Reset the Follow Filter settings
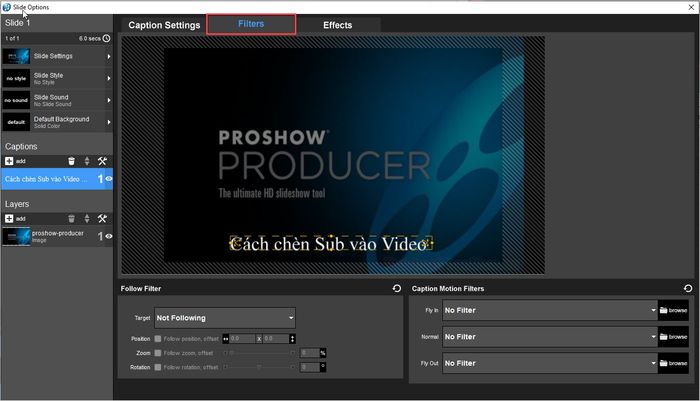Image resolution: width=700 pixels, height=401 pixels. coord(396,288)
